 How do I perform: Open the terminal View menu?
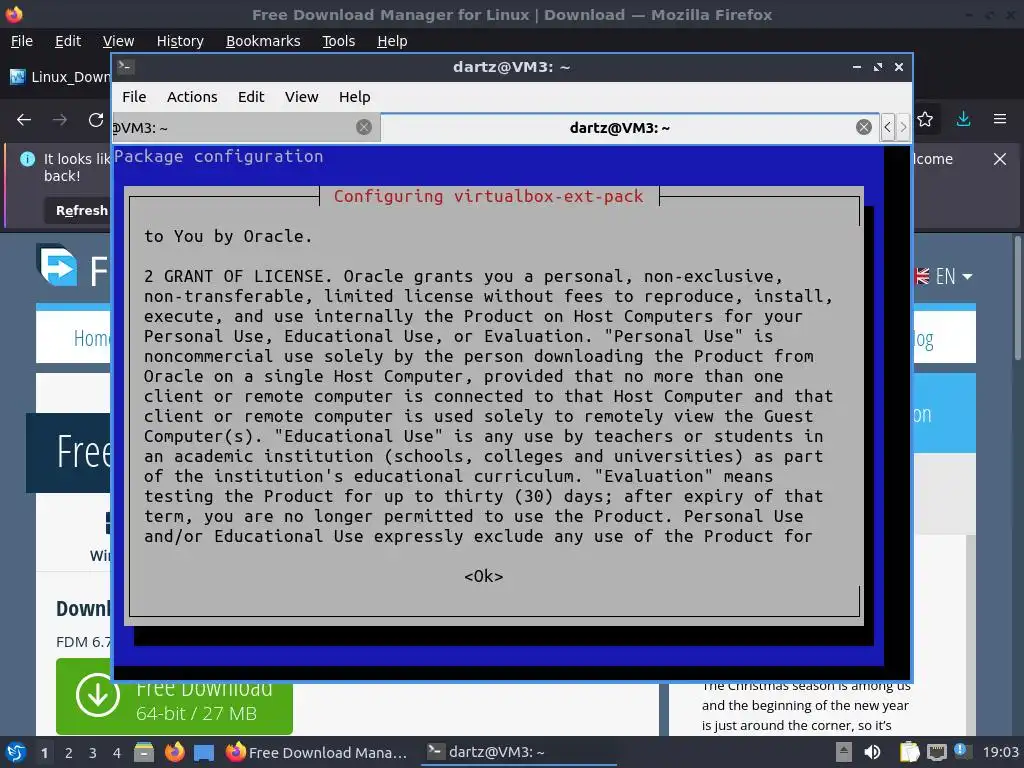(x=301, y=97)
